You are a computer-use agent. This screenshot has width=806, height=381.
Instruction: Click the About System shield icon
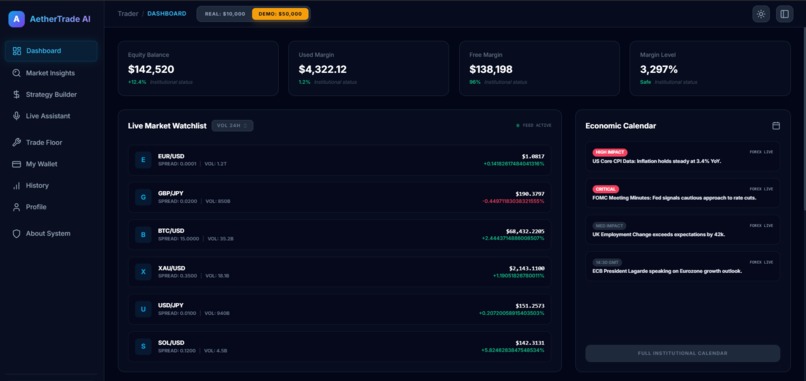coord(16,233)
